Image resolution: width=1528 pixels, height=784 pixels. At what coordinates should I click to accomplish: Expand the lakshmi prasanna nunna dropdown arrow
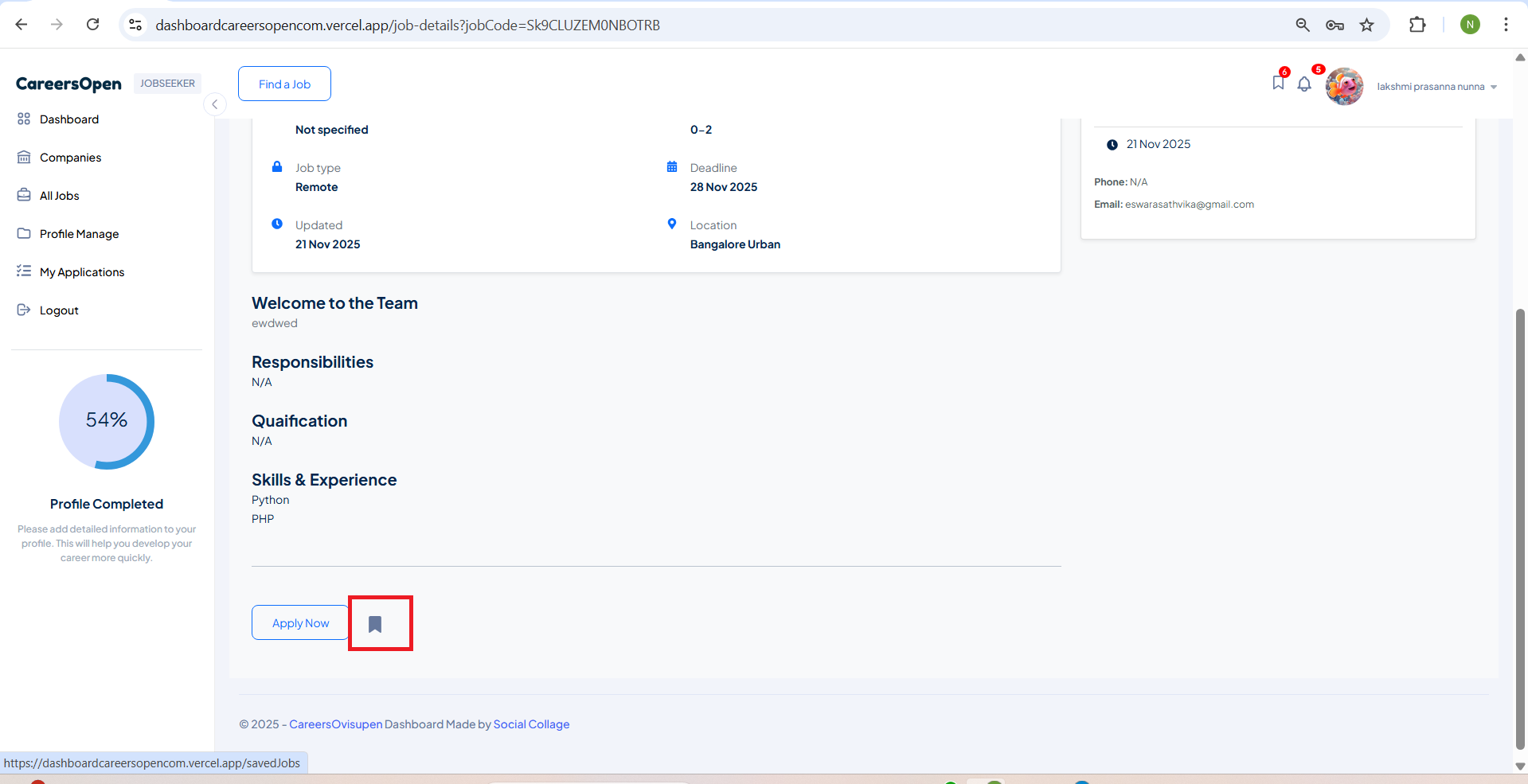[x=1493, y=87]
